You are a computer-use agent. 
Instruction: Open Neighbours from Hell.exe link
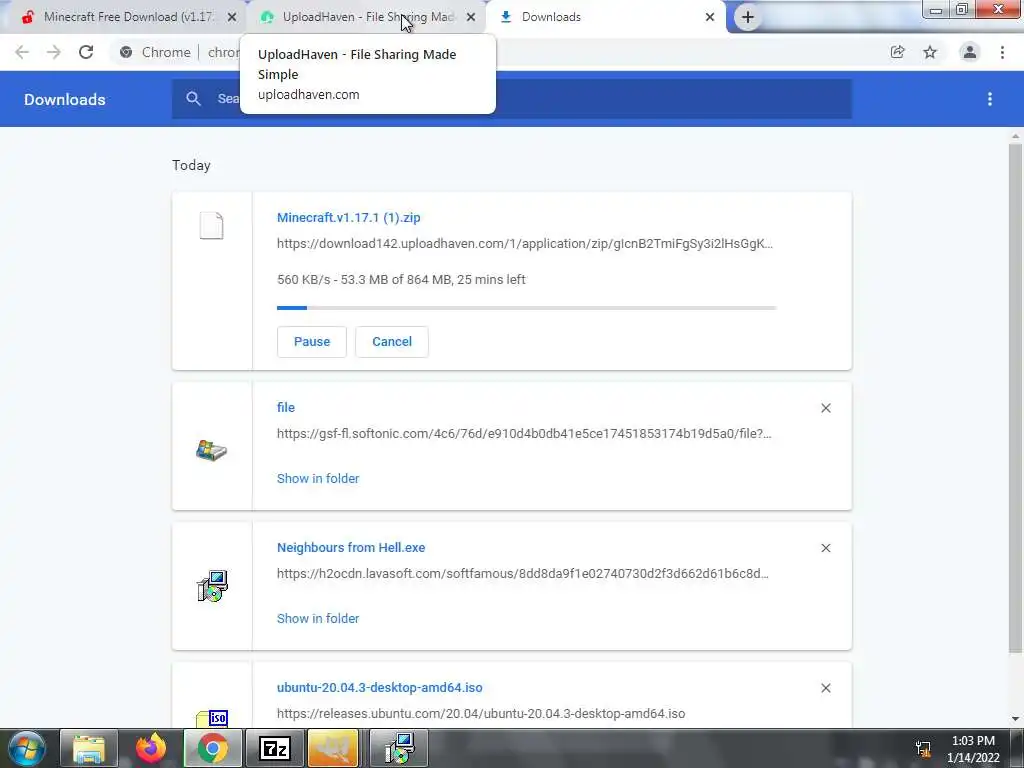351,548
